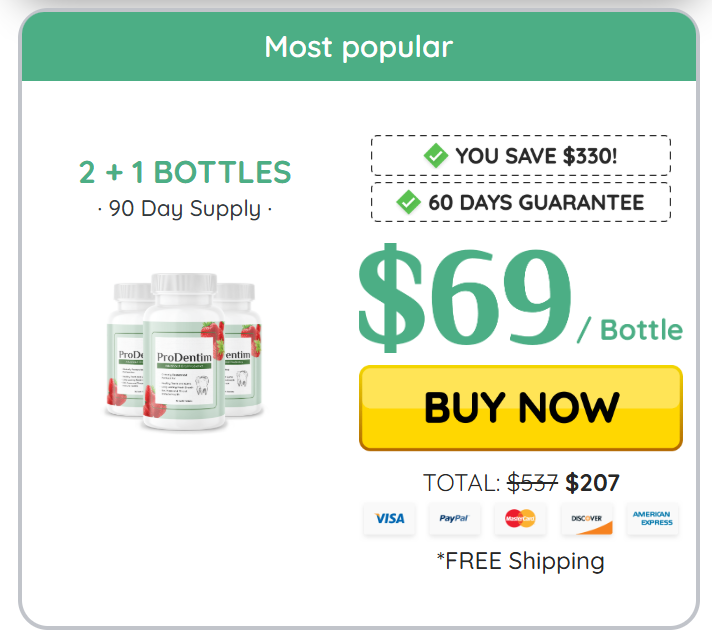Viewport: 712px width, 643px height.
Task: Click the PayPal payment icon
Action: tap(455, 518)
